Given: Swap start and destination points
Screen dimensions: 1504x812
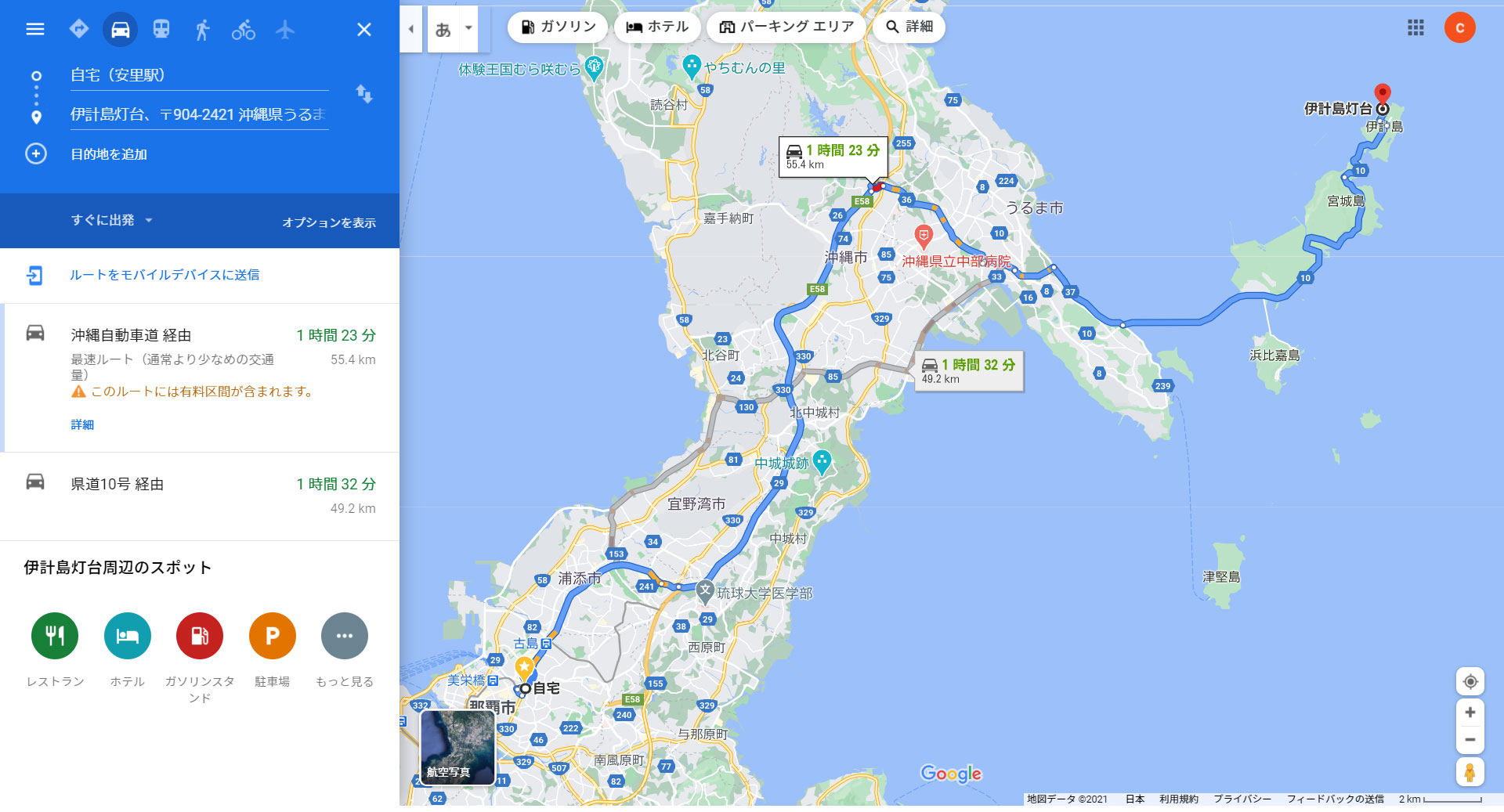Looking at the screenshot, I should (364, 94).
